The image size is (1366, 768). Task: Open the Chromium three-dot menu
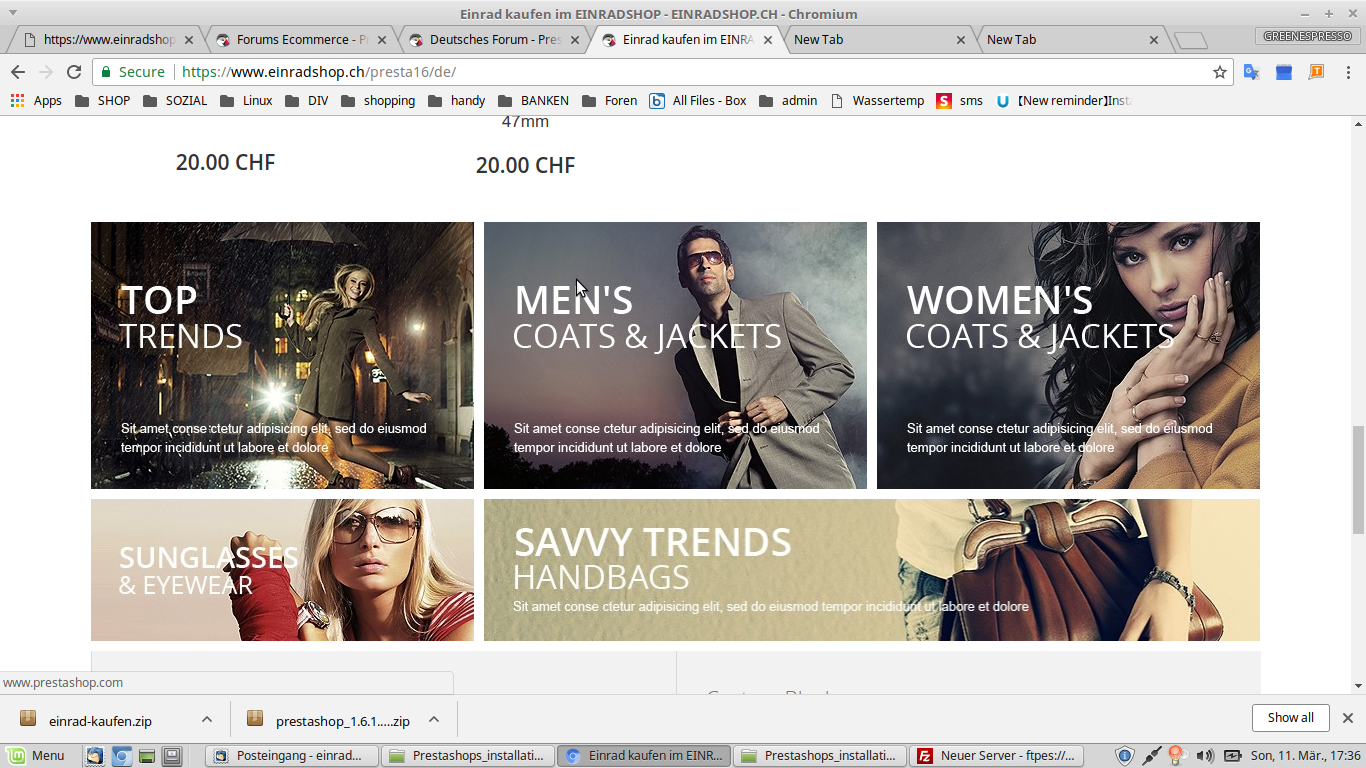point(1348,72)
